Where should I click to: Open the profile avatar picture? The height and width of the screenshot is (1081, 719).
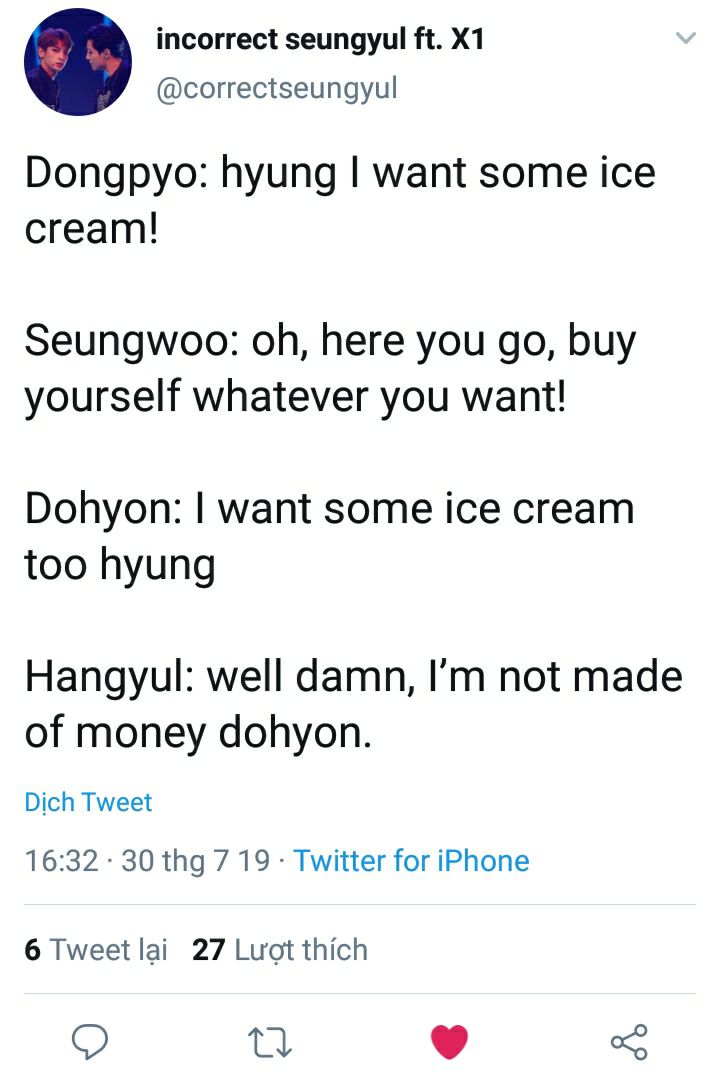[78, 62]
